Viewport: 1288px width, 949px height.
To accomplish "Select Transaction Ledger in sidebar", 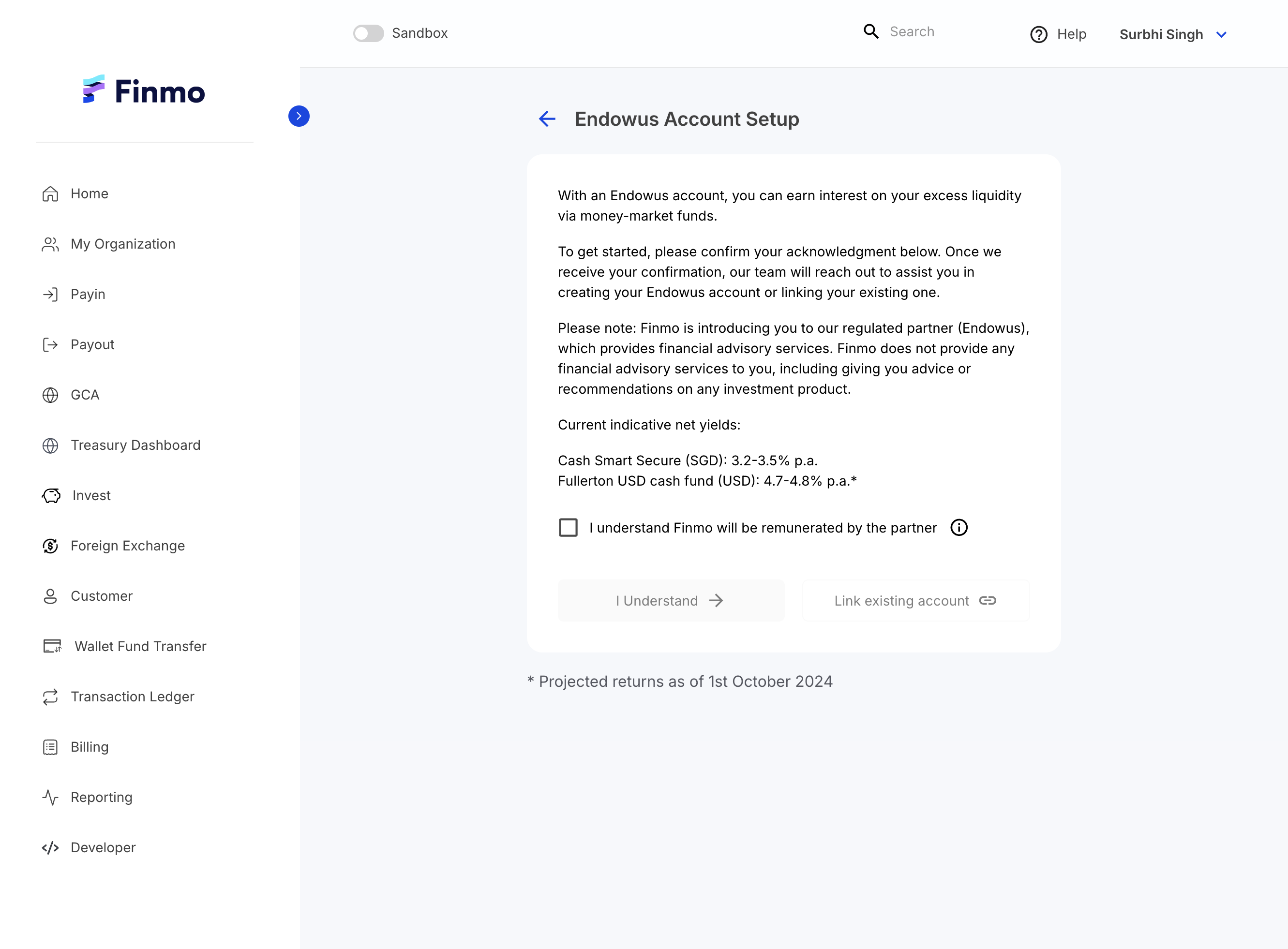I will [132, 697].
